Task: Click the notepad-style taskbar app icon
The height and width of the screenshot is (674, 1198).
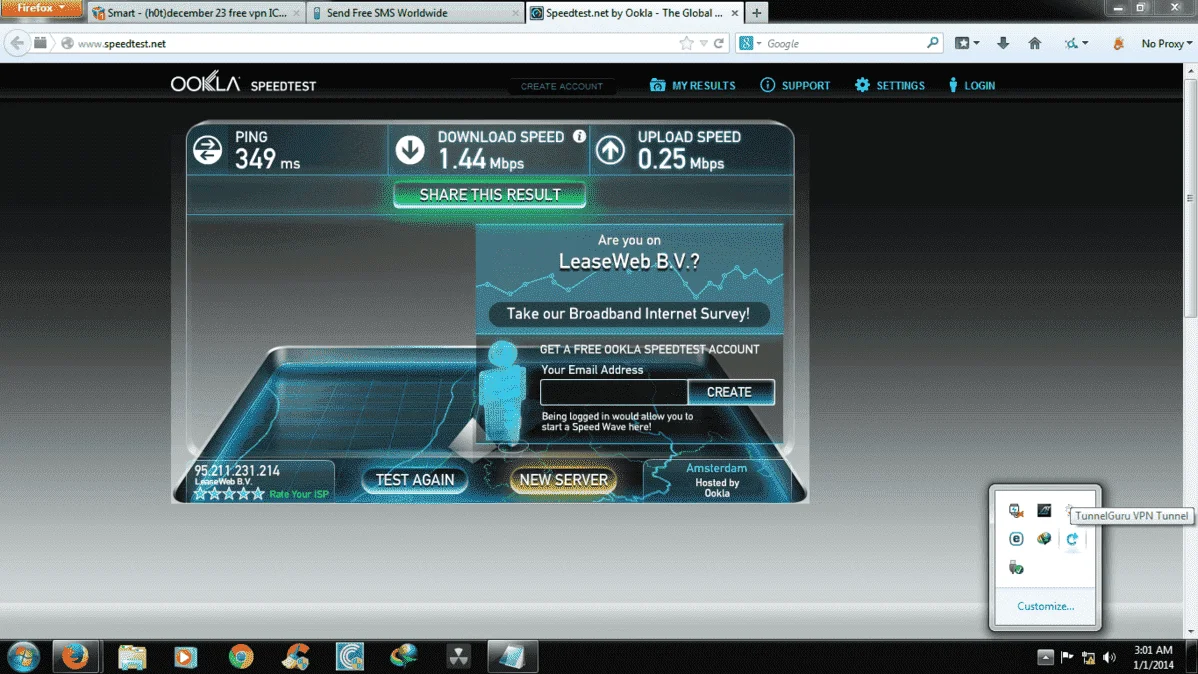Action: coord(512,656)
